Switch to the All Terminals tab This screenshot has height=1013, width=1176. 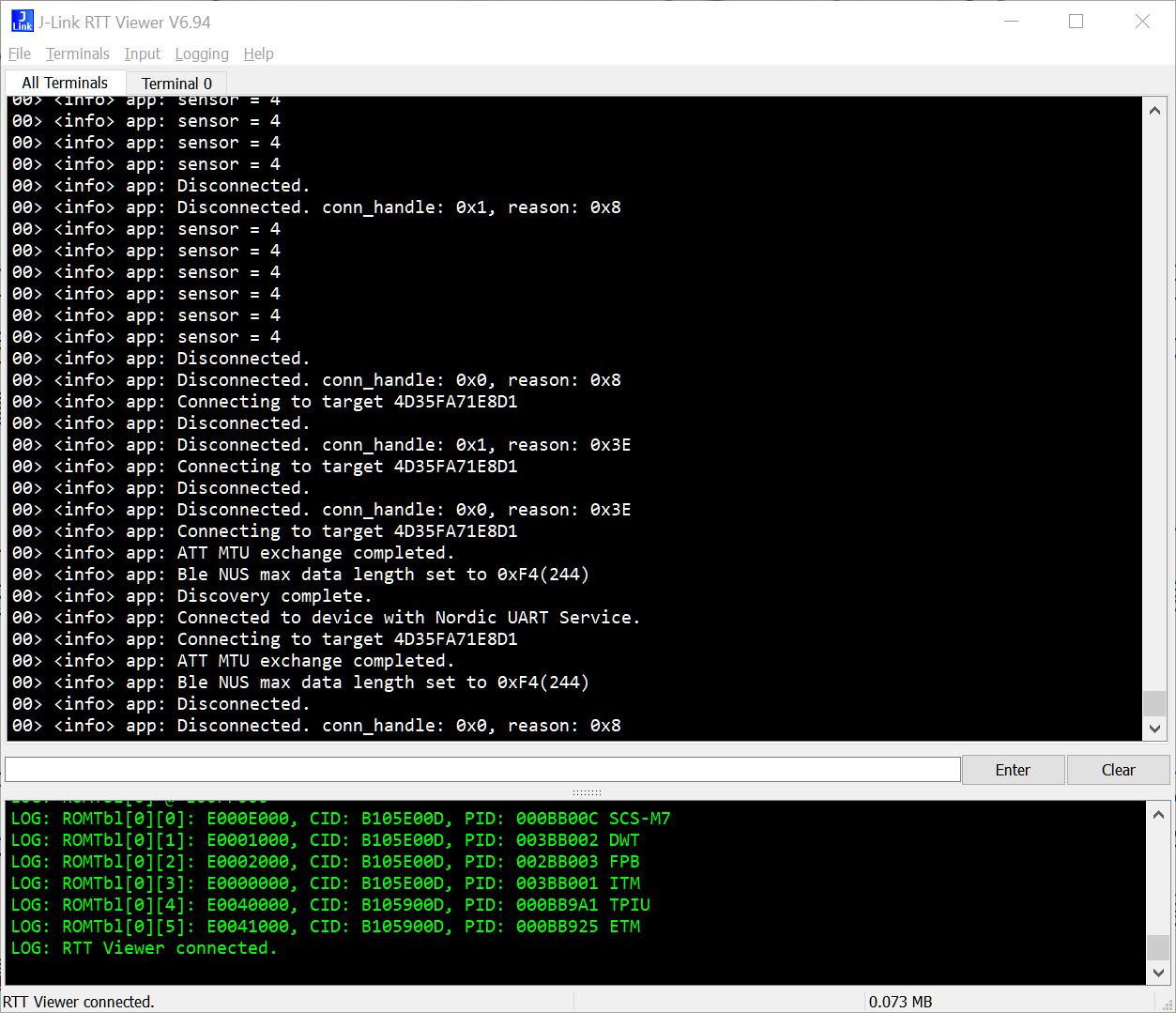point(65,84)
